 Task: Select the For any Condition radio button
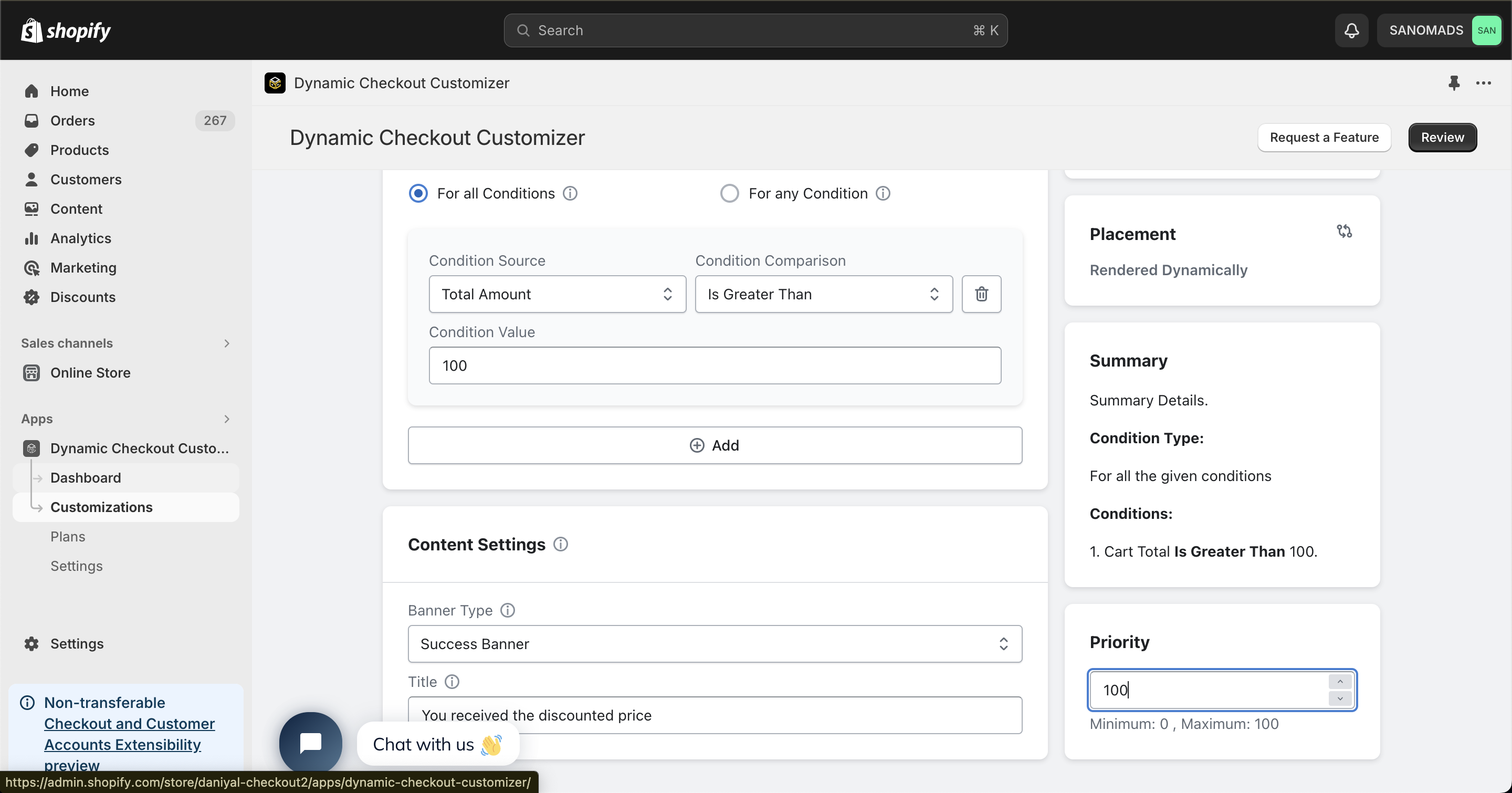[729, 193]
